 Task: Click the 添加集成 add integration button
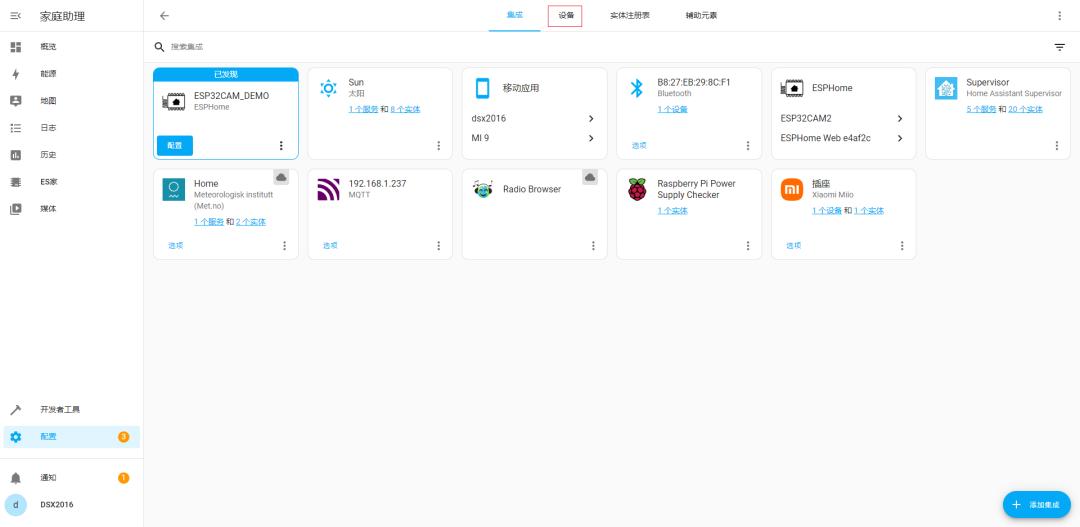[x=1037, y=505]
